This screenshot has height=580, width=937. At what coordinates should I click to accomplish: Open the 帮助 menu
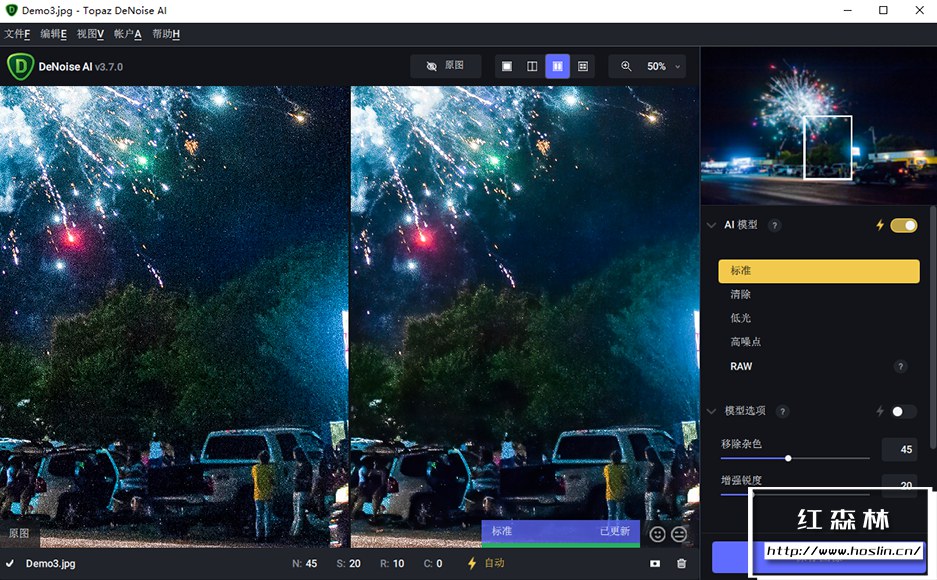(x=166, y=34)
